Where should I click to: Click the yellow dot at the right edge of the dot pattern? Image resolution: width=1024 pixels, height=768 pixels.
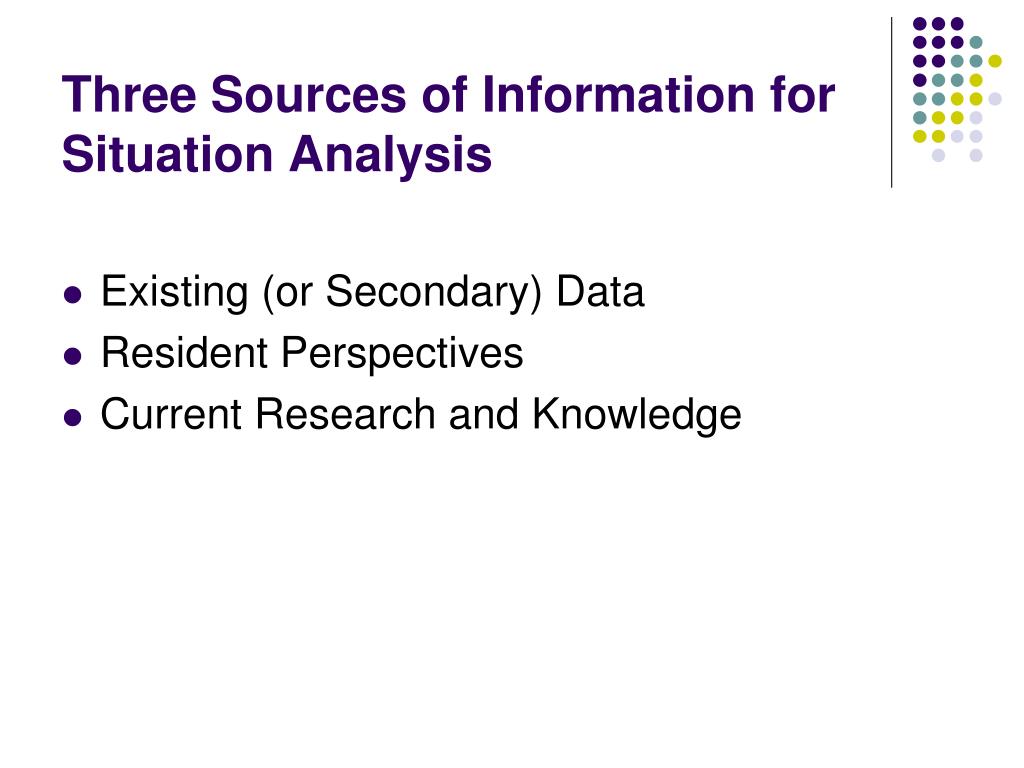995,61
